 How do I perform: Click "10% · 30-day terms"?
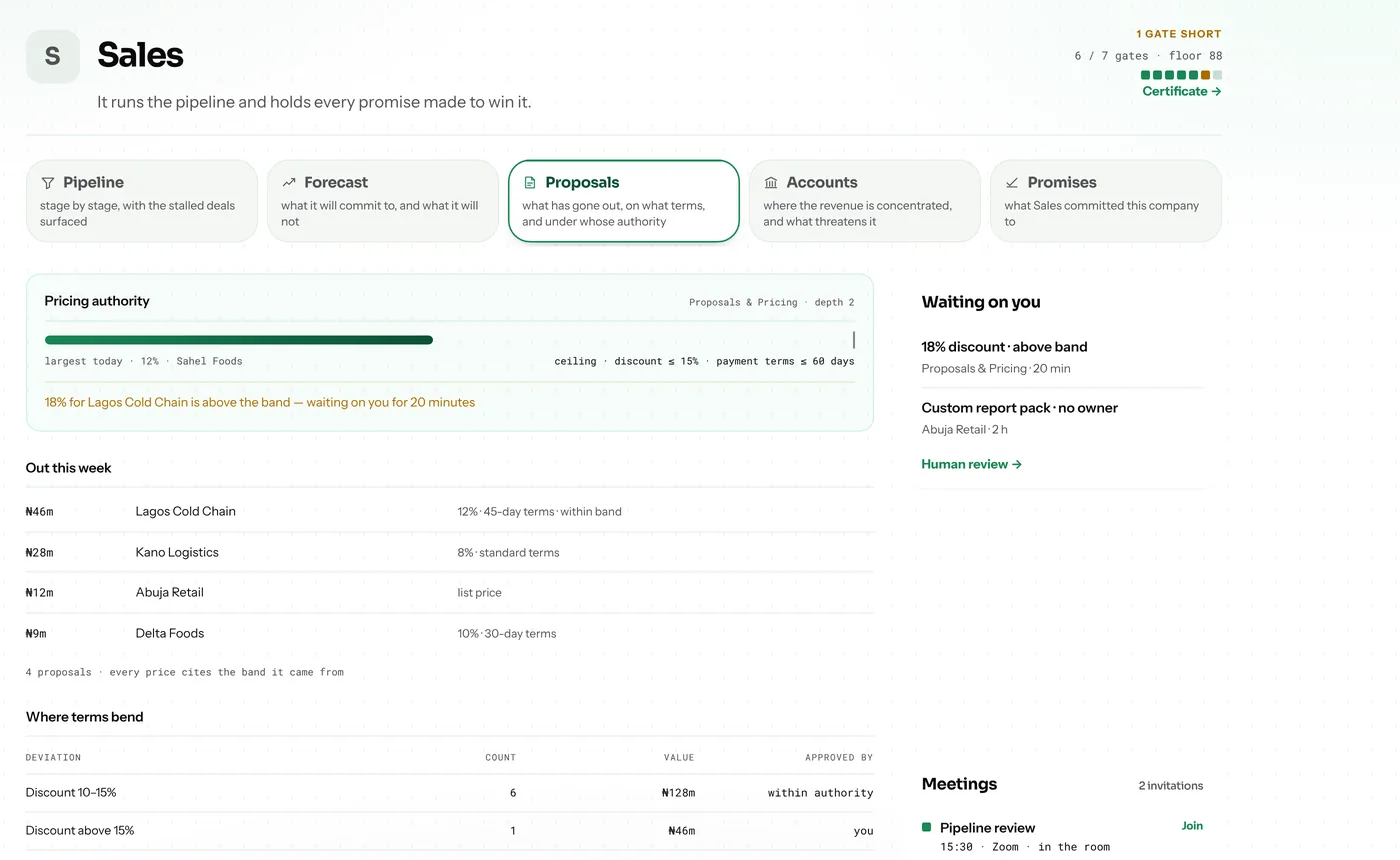[507, 633]
